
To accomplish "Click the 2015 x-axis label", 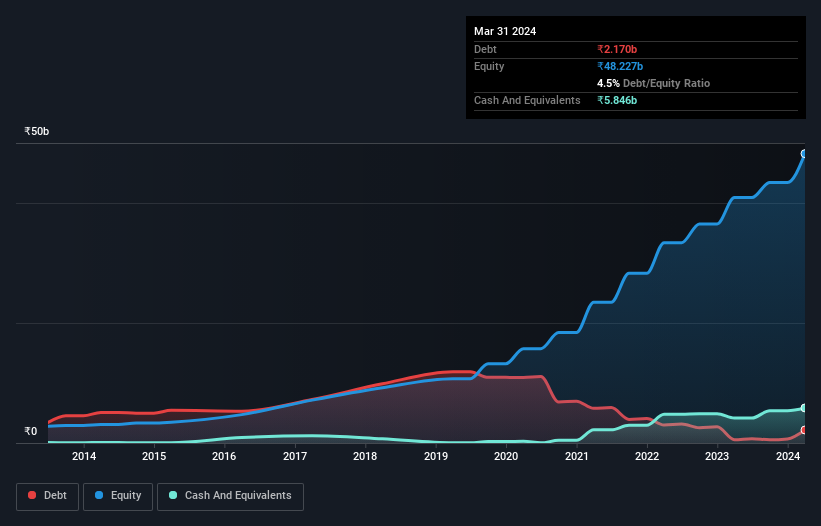I will [154, 456].
